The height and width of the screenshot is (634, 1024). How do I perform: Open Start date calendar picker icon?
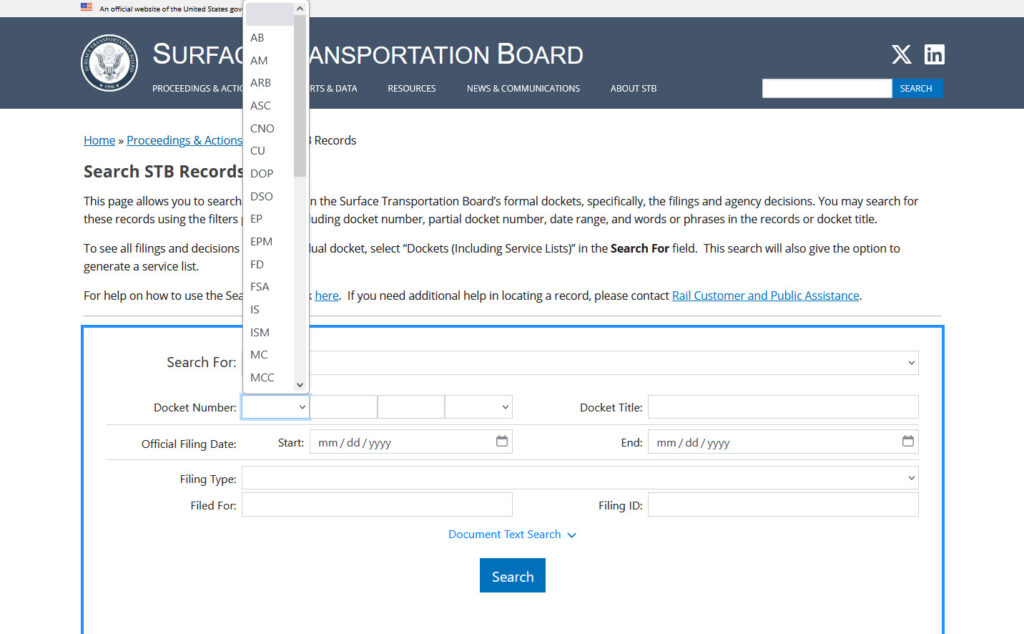tap(502, 441)
